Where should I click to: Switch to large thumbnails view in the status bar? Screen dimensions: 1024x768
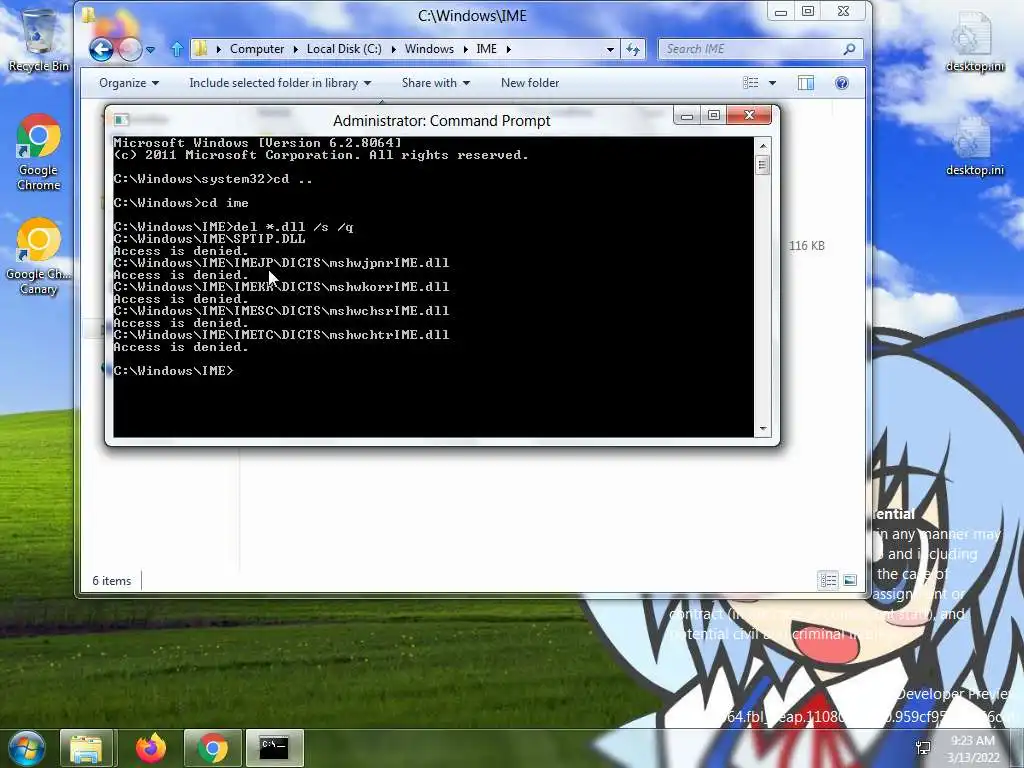pos(850,580)
